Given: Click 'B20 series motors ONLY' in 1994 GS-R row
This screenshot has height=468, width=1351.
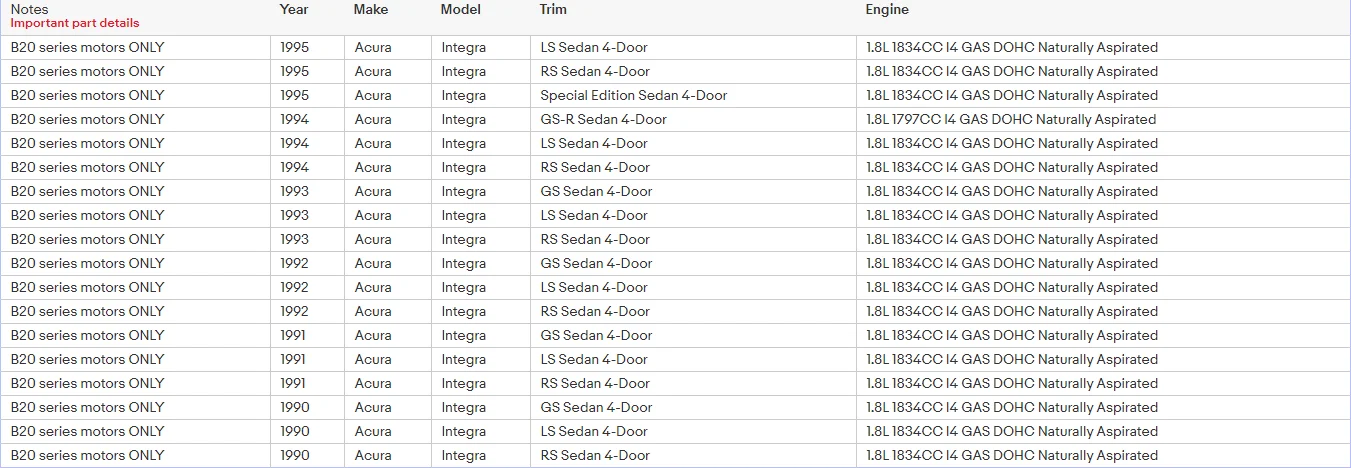Looking at the screenshot, I should 87,119.
